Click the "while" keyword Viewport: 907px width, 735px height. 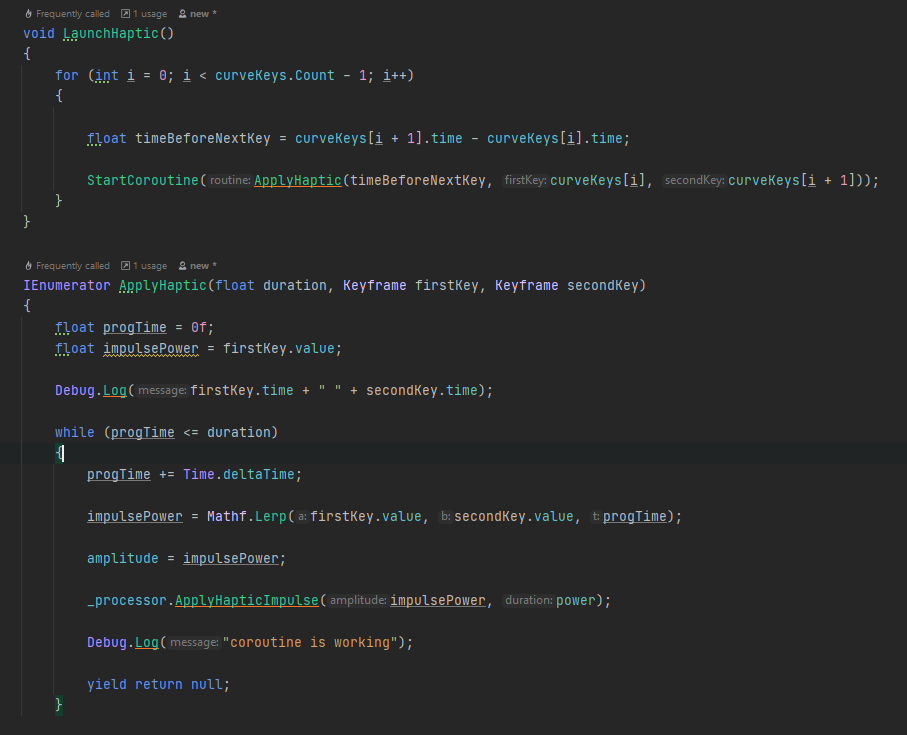pyautogui.click(x=75, y=433)
